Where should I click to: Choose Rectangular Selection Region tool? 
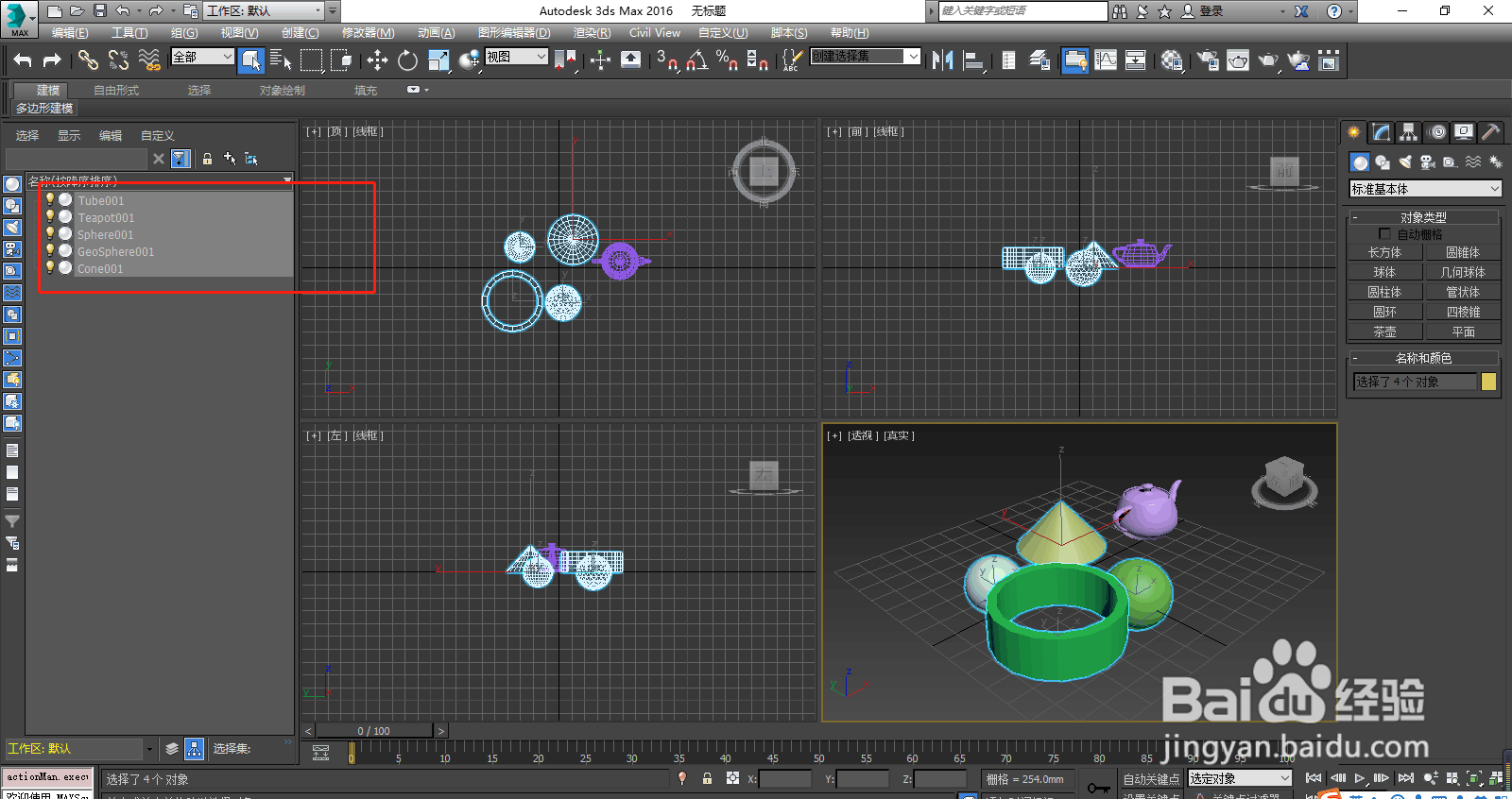[311, 60]
